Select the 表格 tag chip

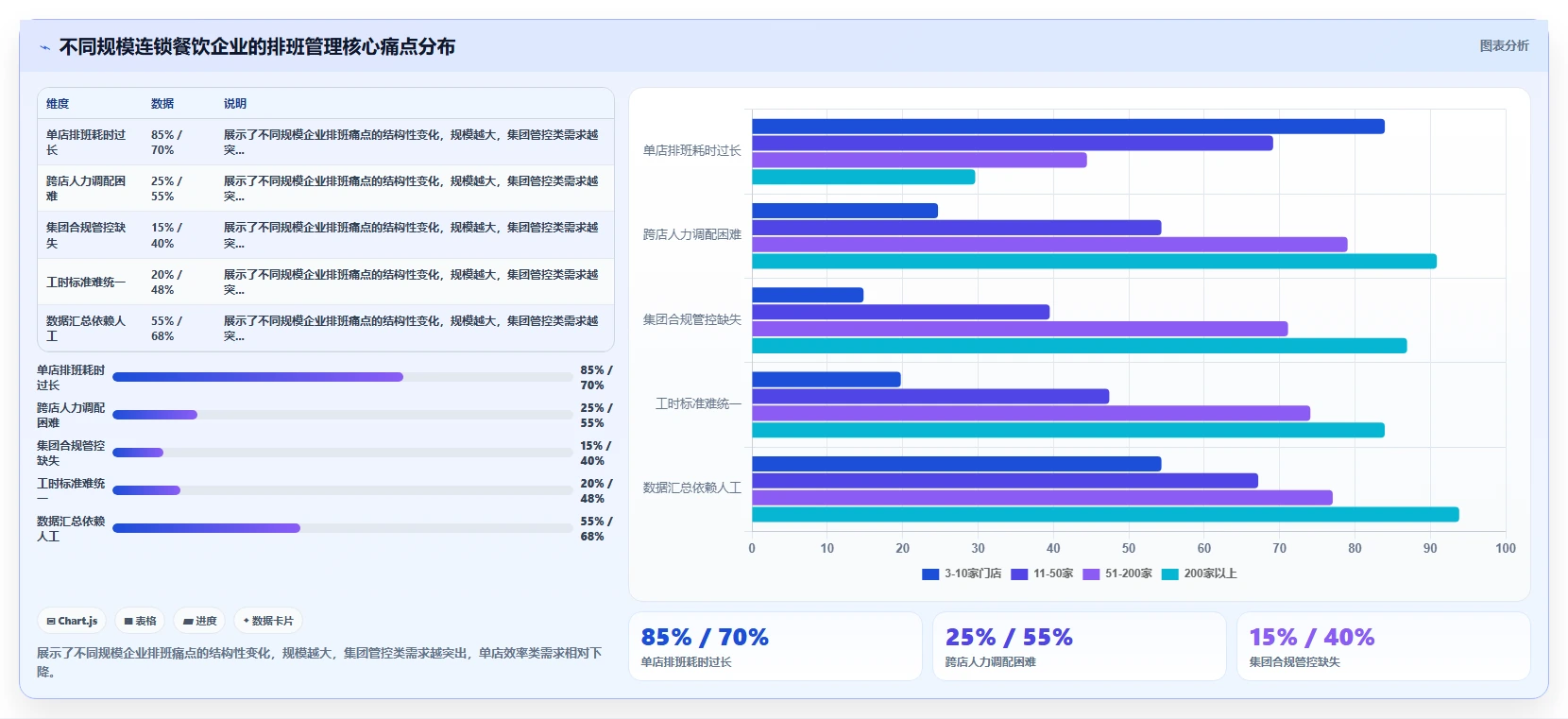[140, 621]
